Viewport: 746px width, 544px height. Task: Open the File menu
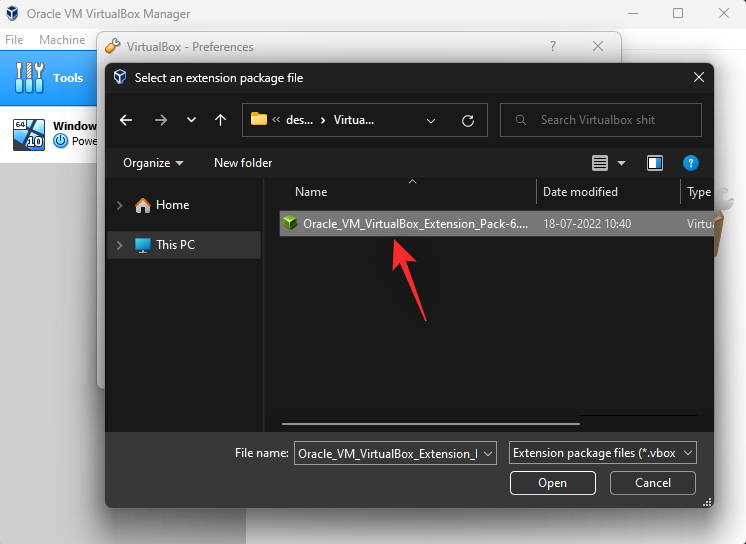(14, 40)
